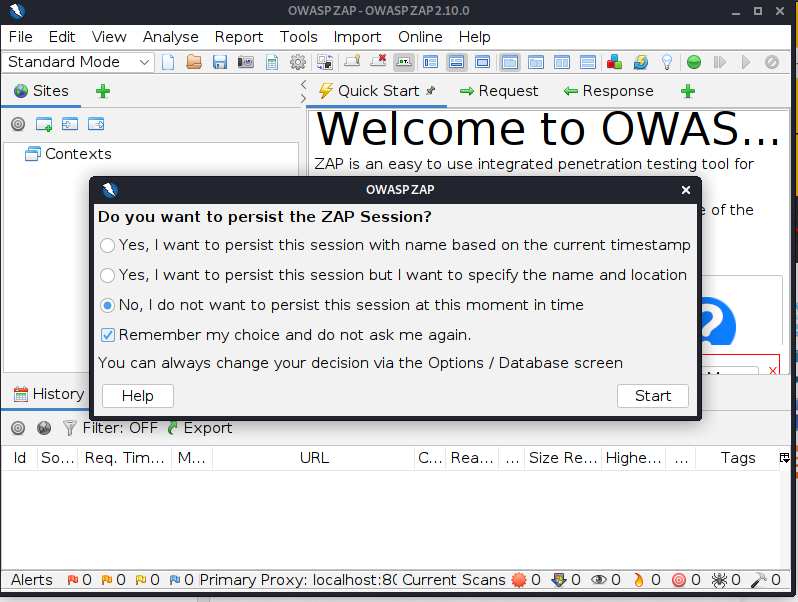Click the Id column header in History
The width and height of the screenshot is (798, 602).
19,457
